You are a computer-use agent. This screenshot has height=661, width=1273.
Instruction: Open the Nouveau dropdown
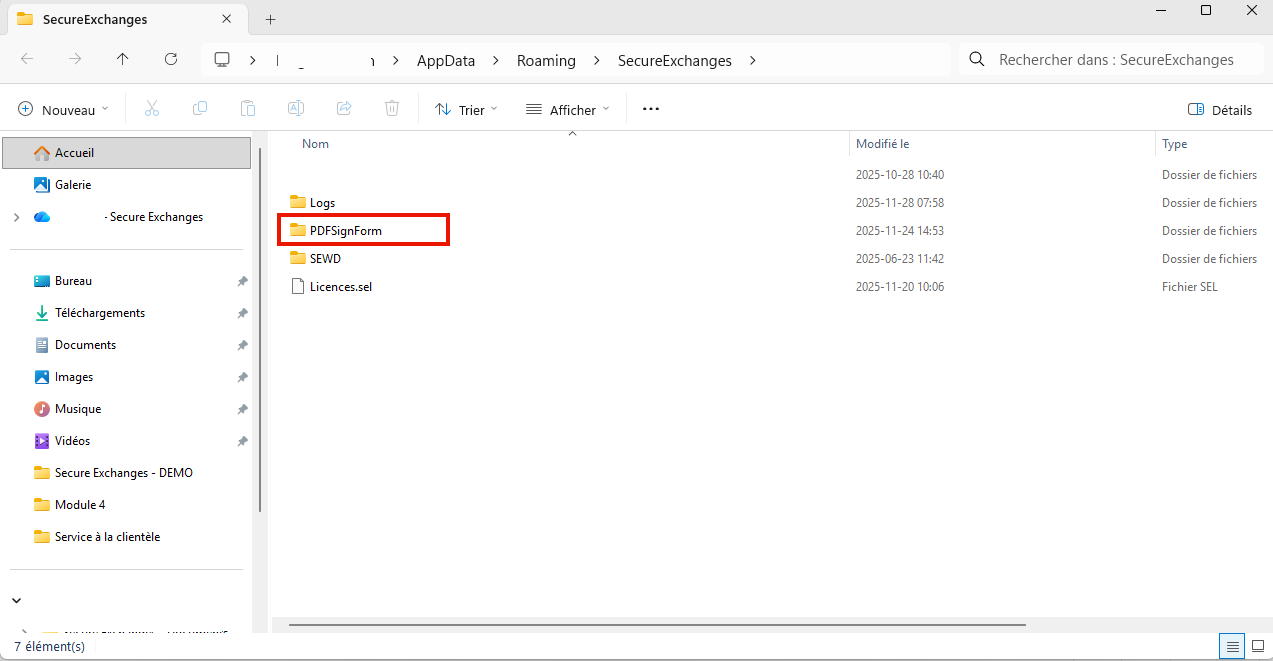[x=63, y=110]
